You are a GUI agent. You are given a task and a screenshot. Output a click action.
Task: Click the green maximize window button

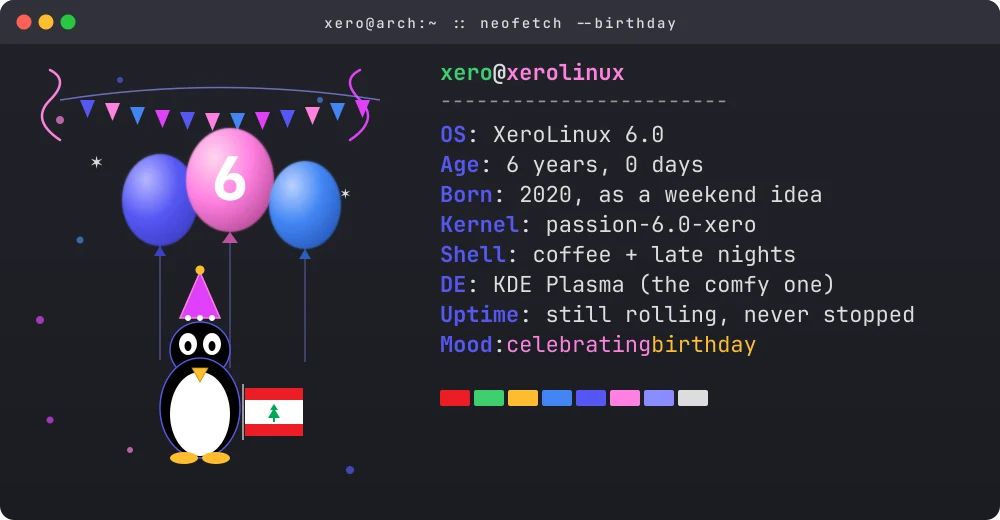pos(68,22)
